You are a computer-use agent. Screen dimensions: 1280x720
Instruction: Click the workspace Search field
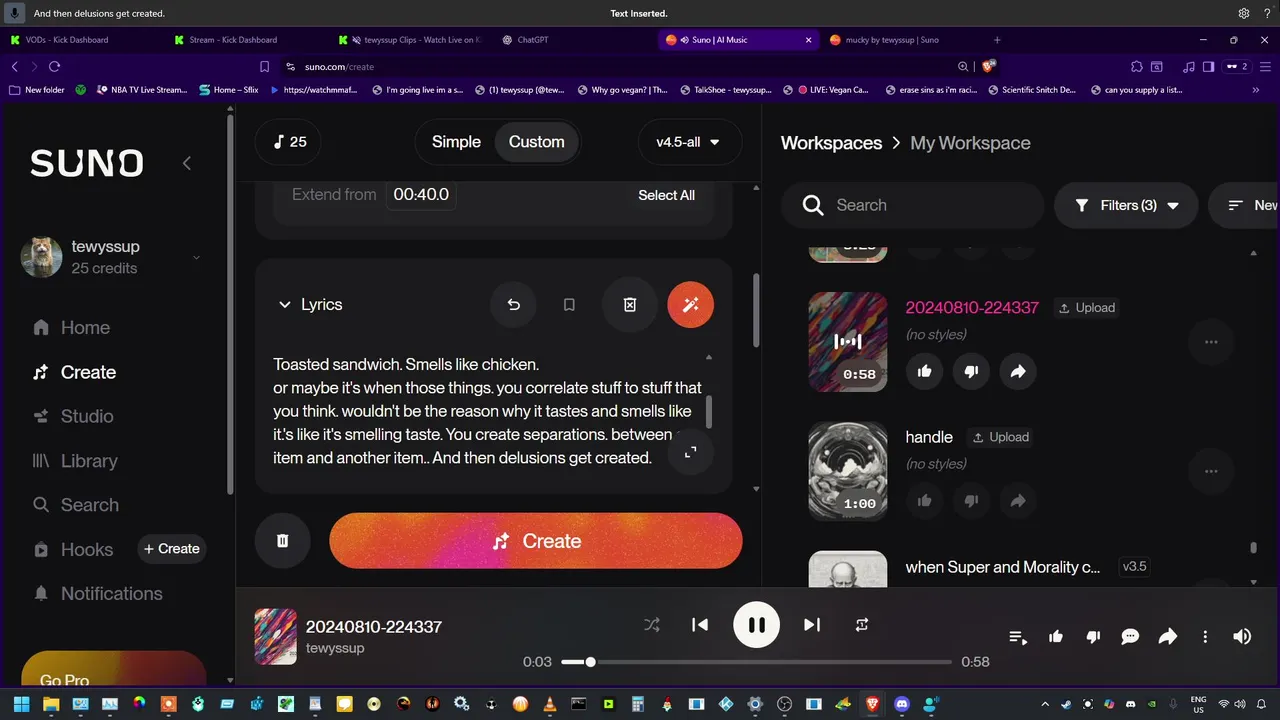point(912,205)
